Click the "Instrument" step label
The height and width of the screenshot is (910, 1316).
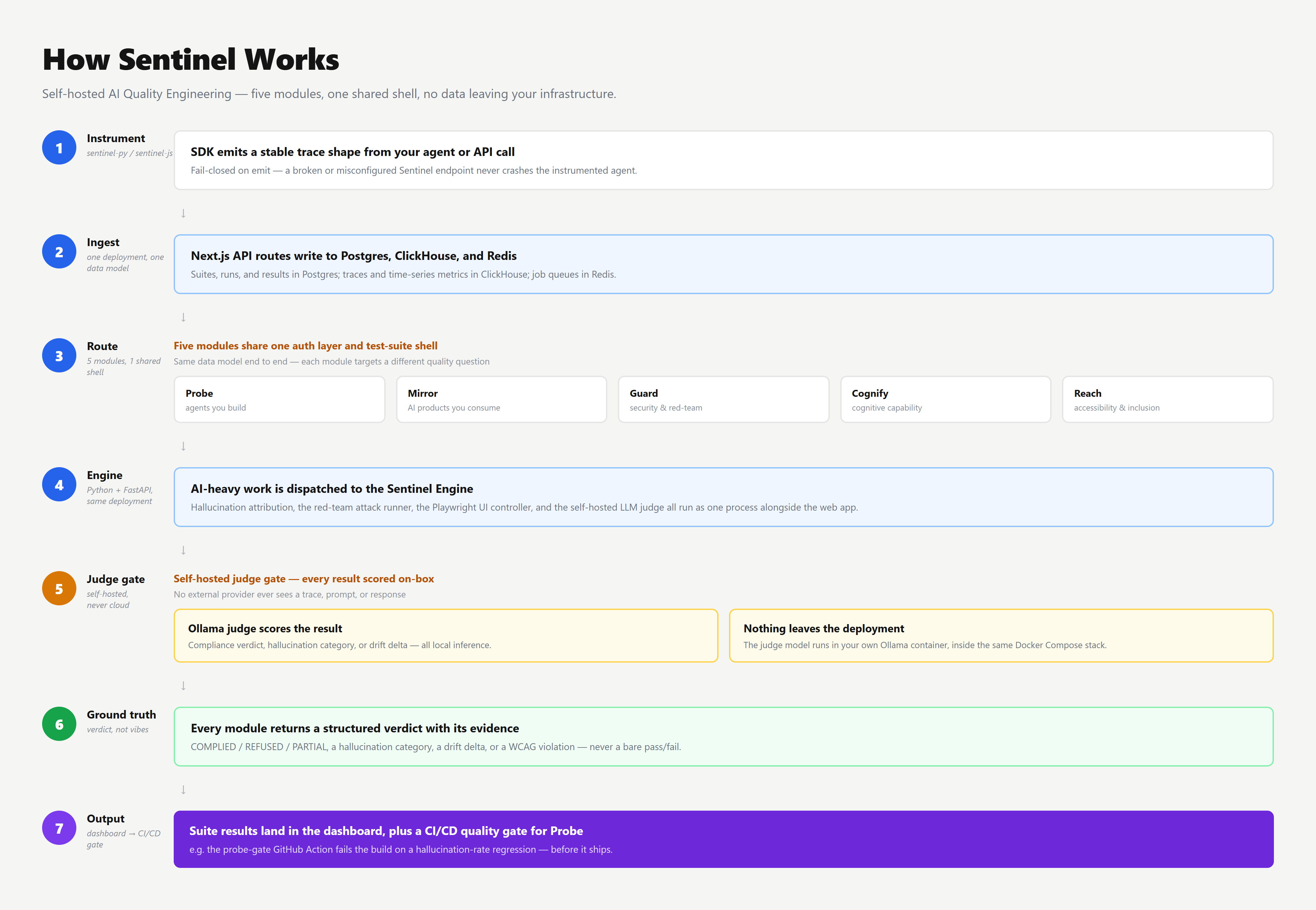point(116,139)
